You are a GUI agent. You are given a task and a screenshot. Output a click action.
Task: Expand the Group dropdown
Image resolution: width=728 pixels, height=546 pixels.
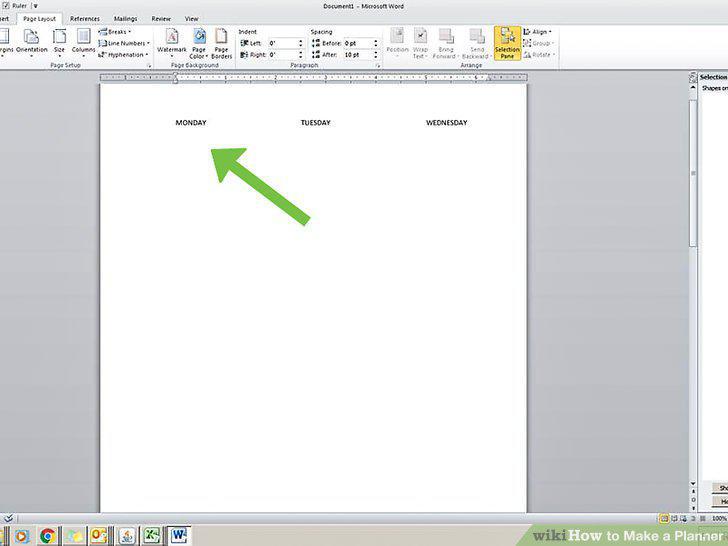[538, 43]
